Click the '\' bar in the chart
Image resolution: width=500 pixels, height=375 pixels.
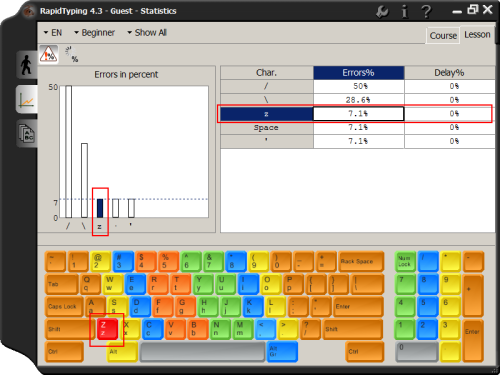click(84, 180)
